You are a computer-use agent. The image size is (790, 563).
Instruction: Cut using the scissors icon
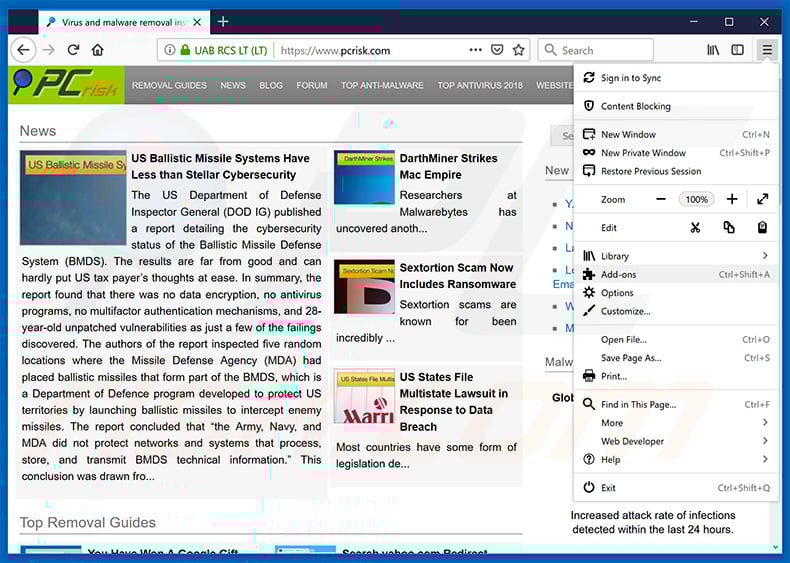(x=695, y=227)
